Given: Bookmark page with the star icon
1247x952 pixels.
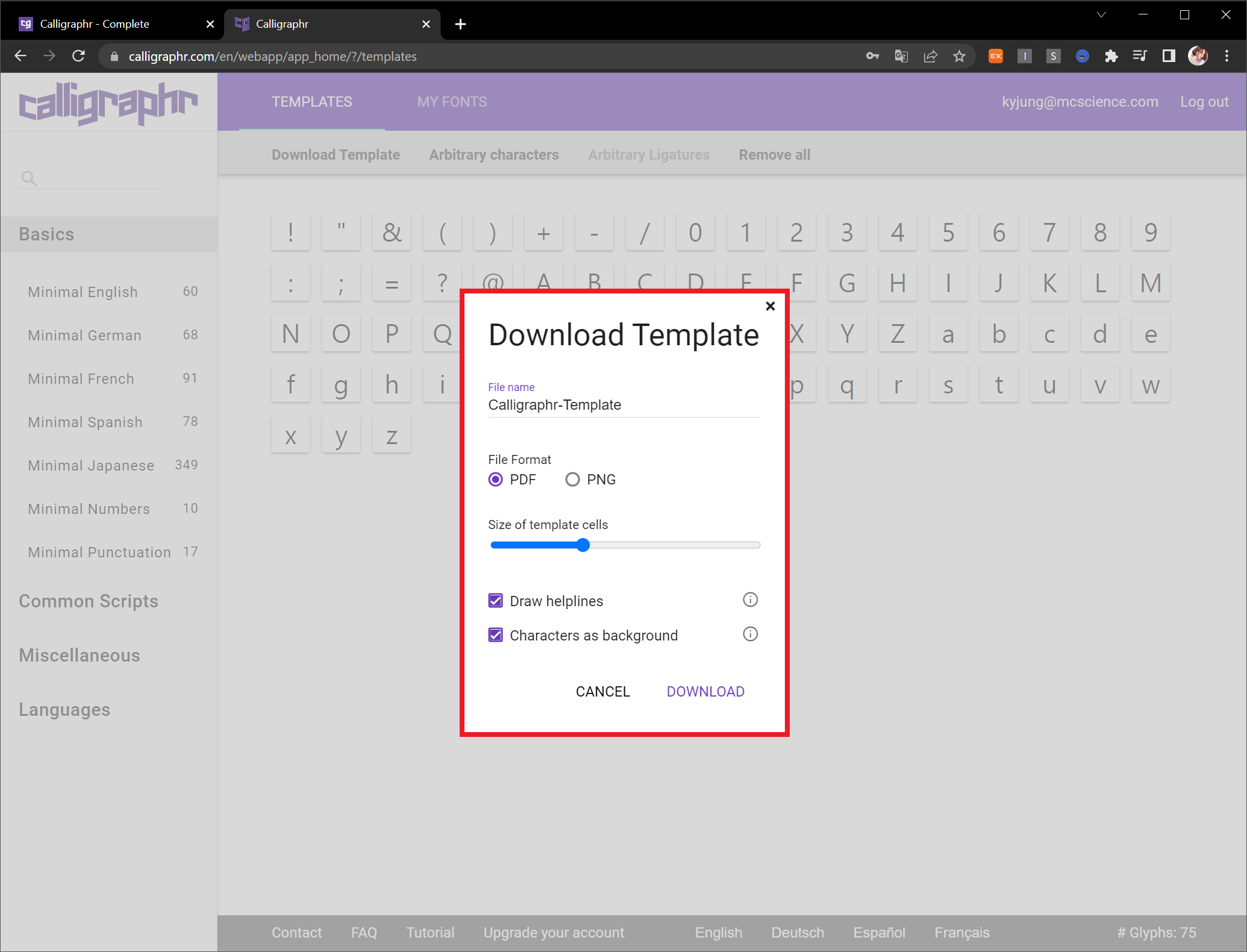Looking at the screenshot, I should [959, 56].
